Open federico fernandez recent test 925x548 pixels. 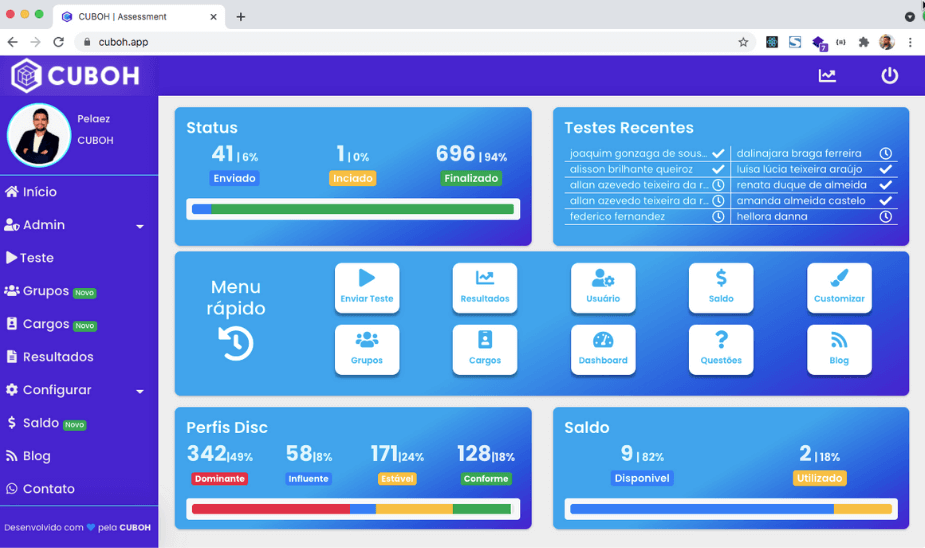617,216
